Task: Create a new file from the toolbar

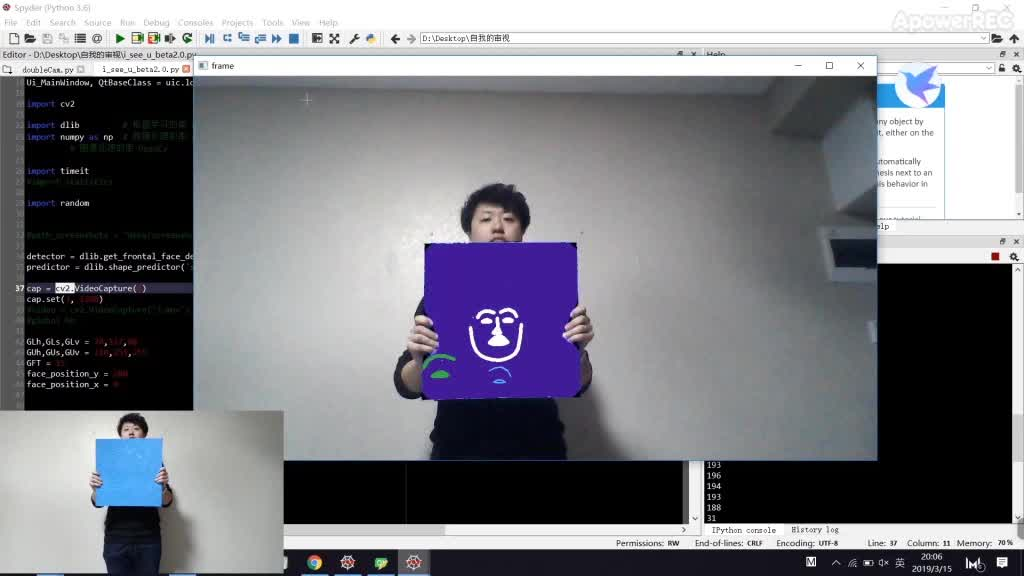Action: [x=14, y=39]
